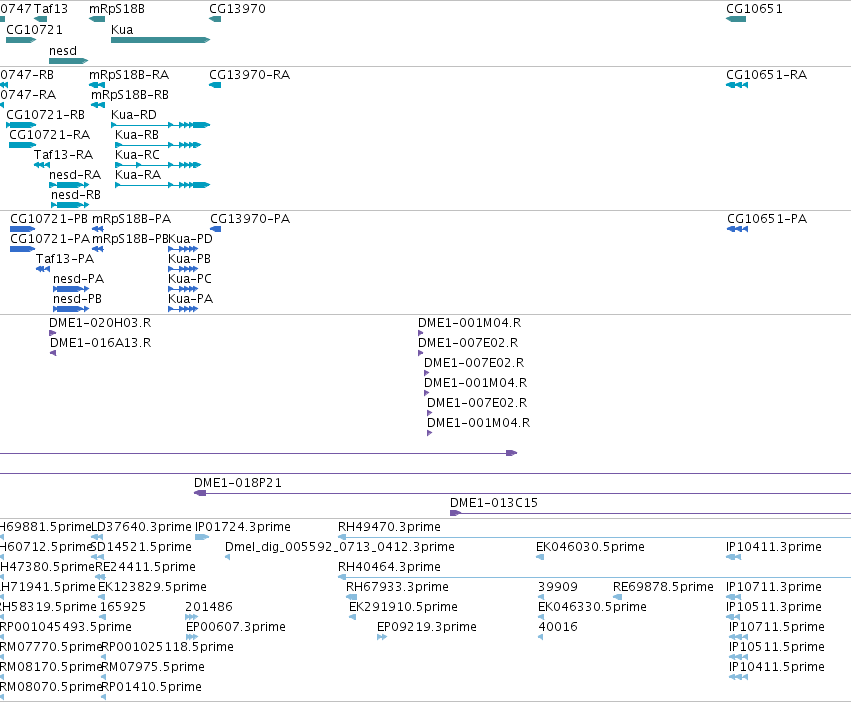This screenshot has width=851, height=702.
Task: Click the DME1-020H03.R BAC end label
Action: pyautogui.click(x=100, y=323)
